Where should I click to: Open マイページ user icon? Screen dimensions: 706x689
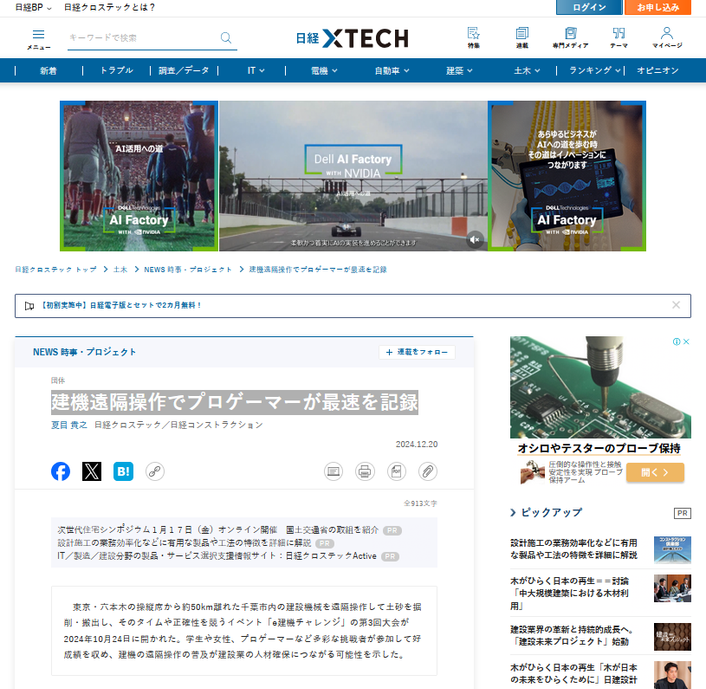pos(667,37)
